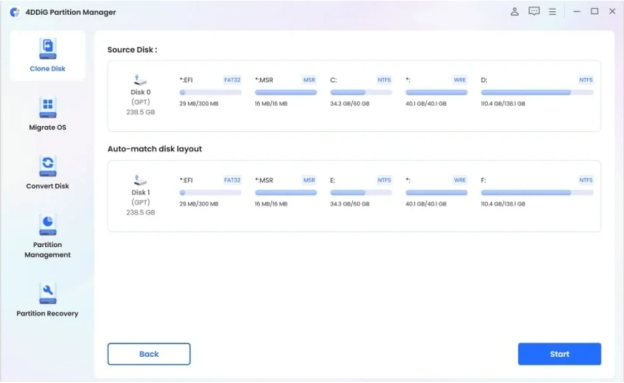Click the Start button
Image resolution: width=624 pixels, height=383 pixels.
(x=560, y=354)
